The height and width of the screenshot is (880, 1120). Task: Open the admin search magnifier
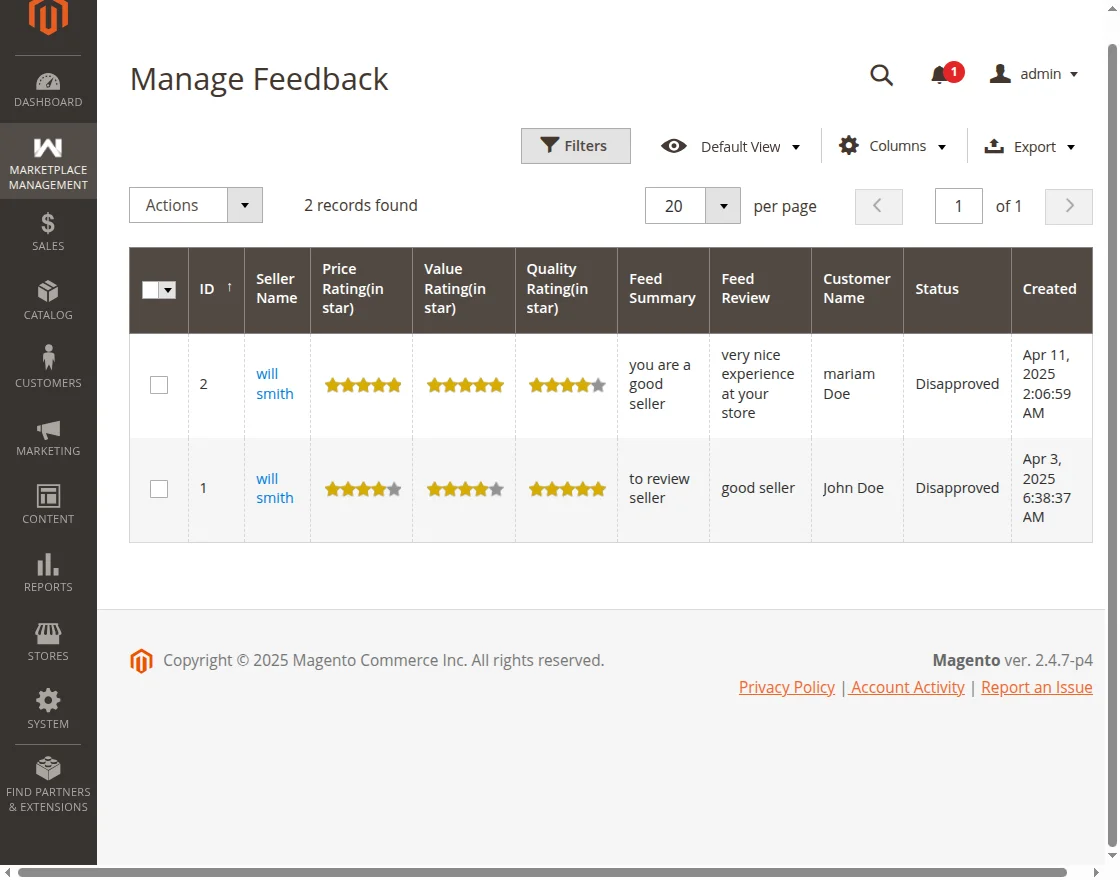(881, 75)
